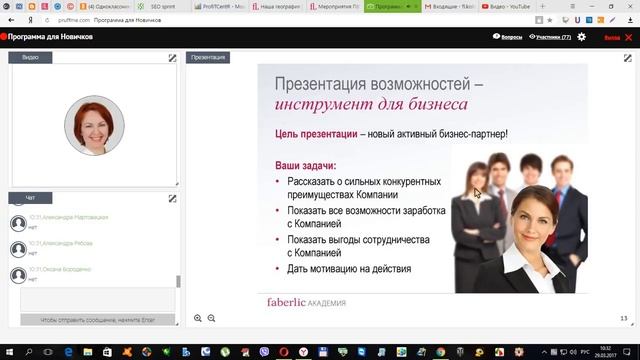
Task: Open the browser downloads arrow
Action: tap(631, 20)
